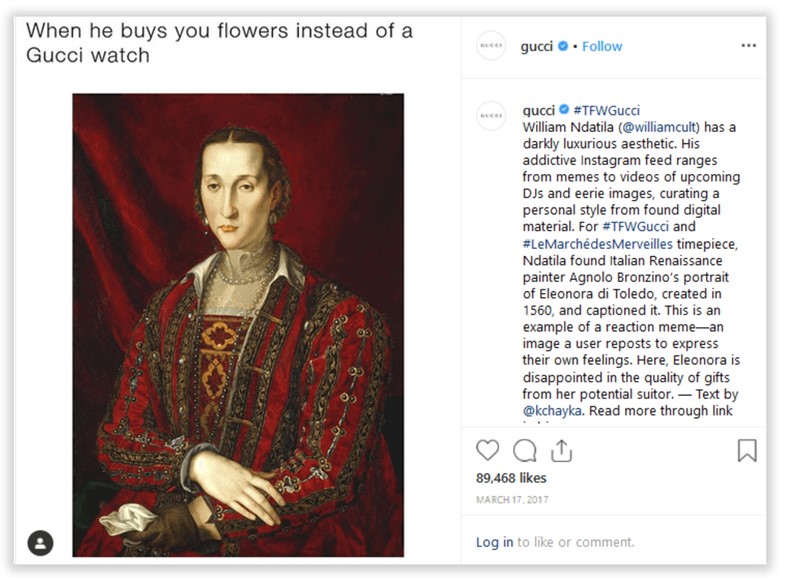Save the post with the bookmark icon
This screenshot has height=580, width=788.
pyautogui.click(x=747, y=450)
